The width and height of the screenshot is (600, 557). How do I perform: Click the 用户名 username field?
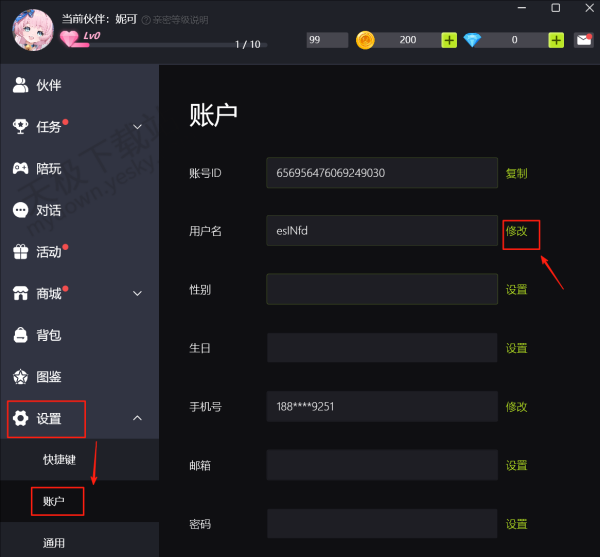pos(382,231)
